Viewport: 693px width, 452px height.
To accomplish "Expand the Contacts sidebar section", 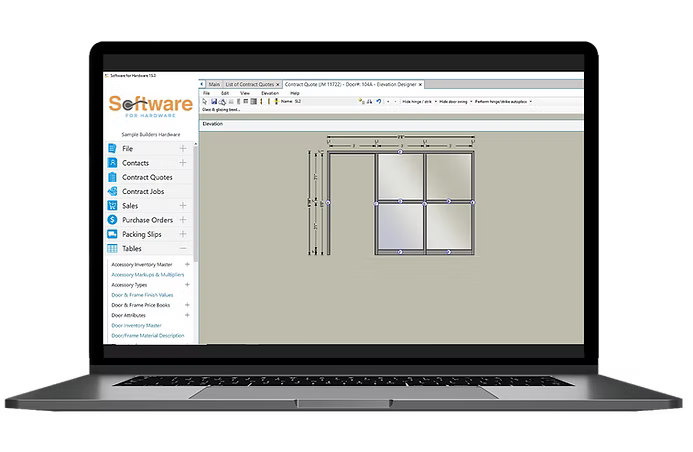I will tap(183, 163).
